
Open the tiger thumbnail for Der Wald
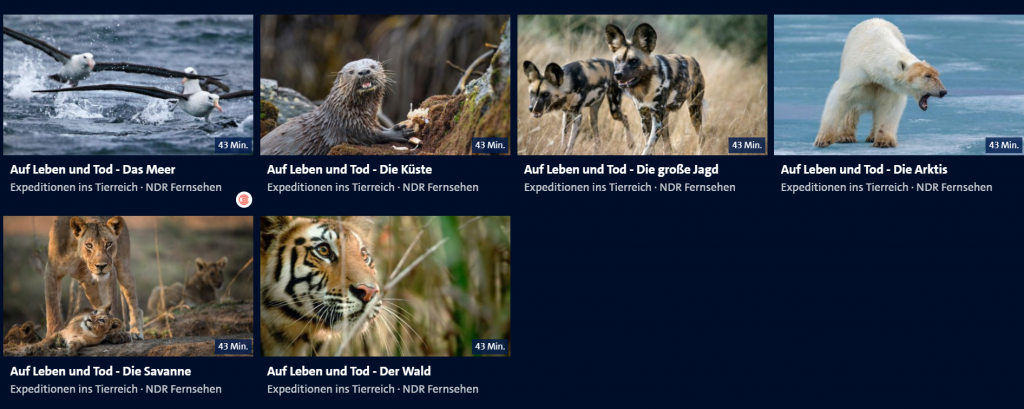tap(385, 286)
